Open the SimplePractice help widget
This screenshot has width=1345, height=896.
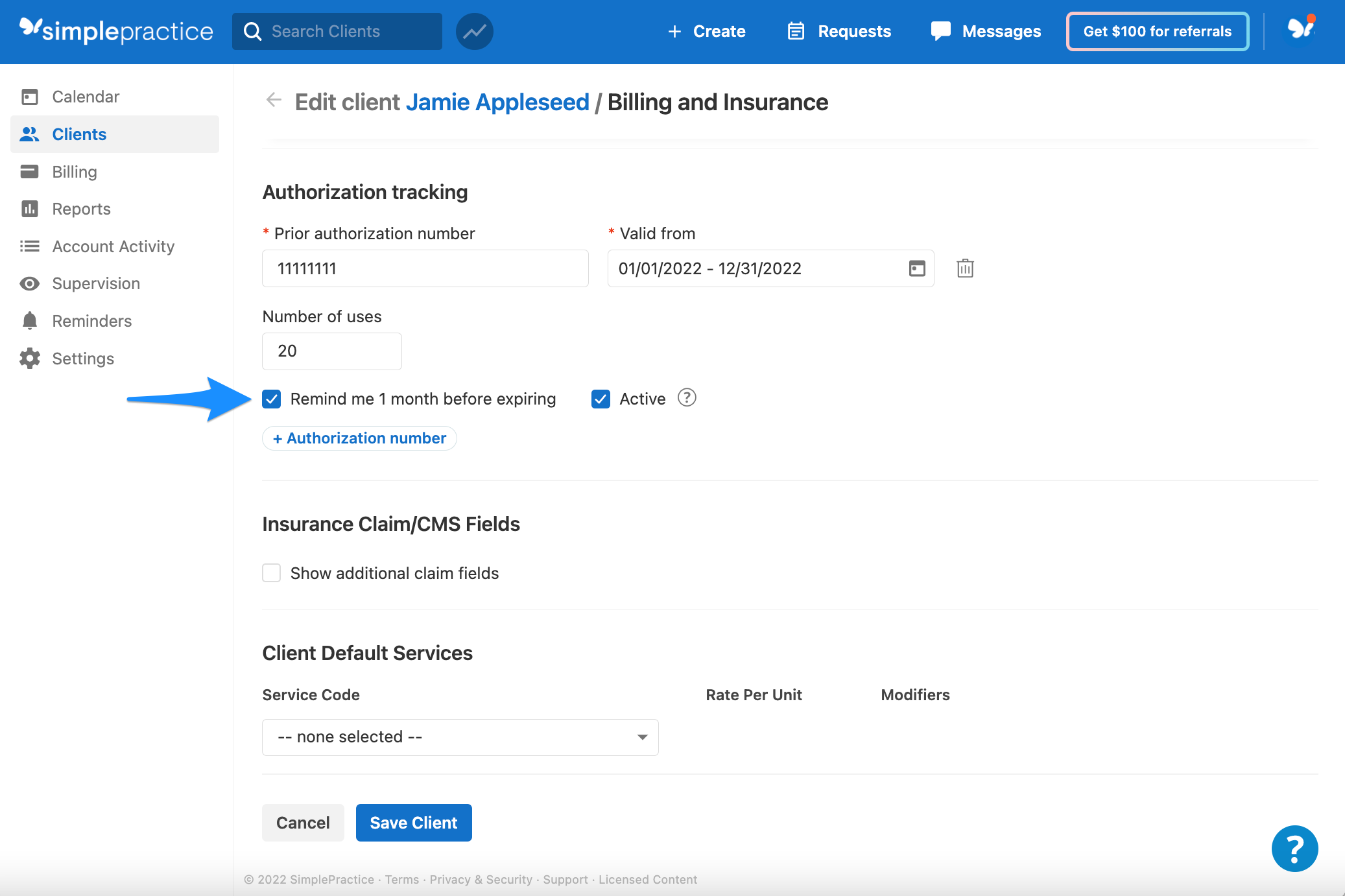pyautogui.click(x=1294, y=848)
